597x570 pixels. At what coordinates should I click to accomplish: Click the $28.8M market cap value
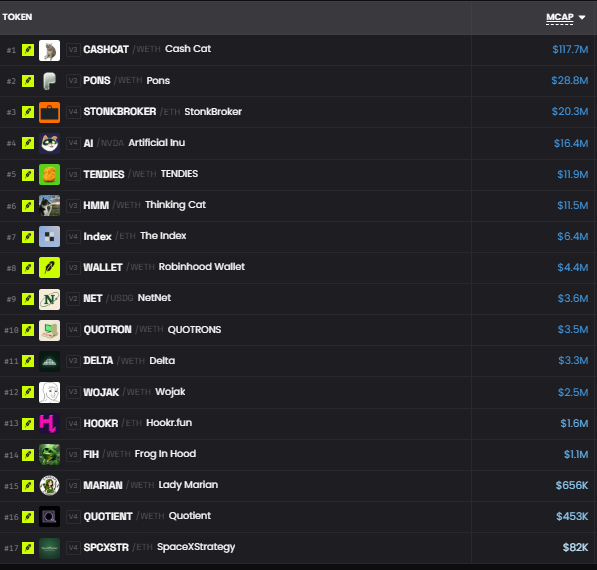coord(570,81)
